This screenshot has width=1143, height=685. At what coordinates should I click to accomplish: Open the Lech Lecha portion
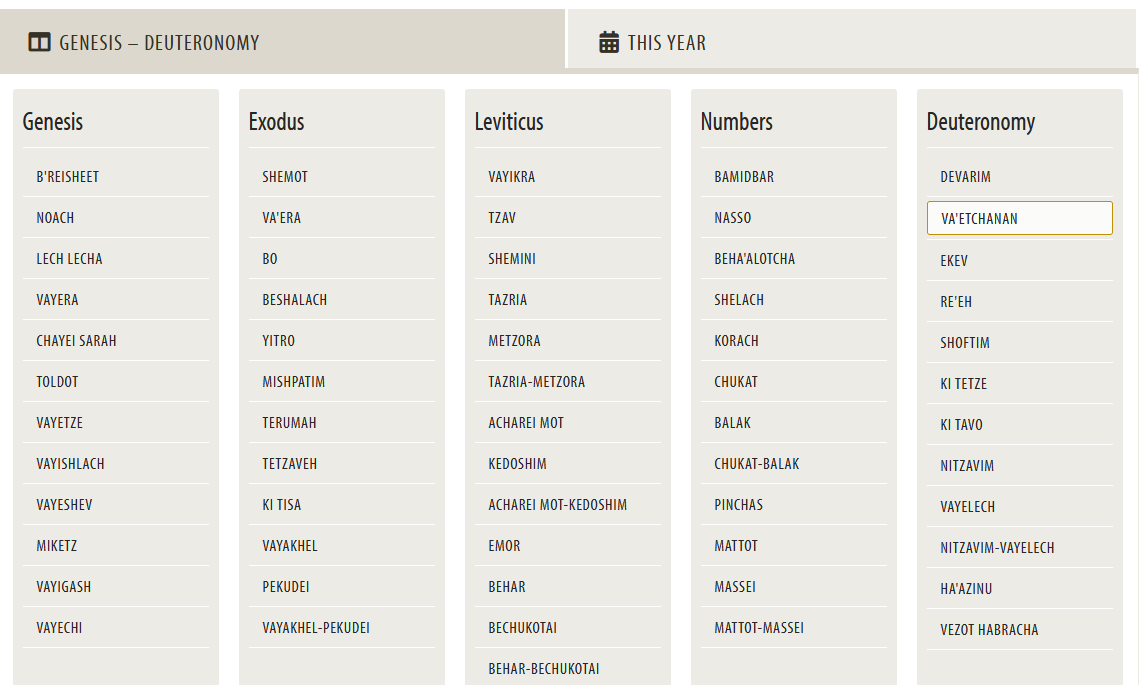(70, 259)
